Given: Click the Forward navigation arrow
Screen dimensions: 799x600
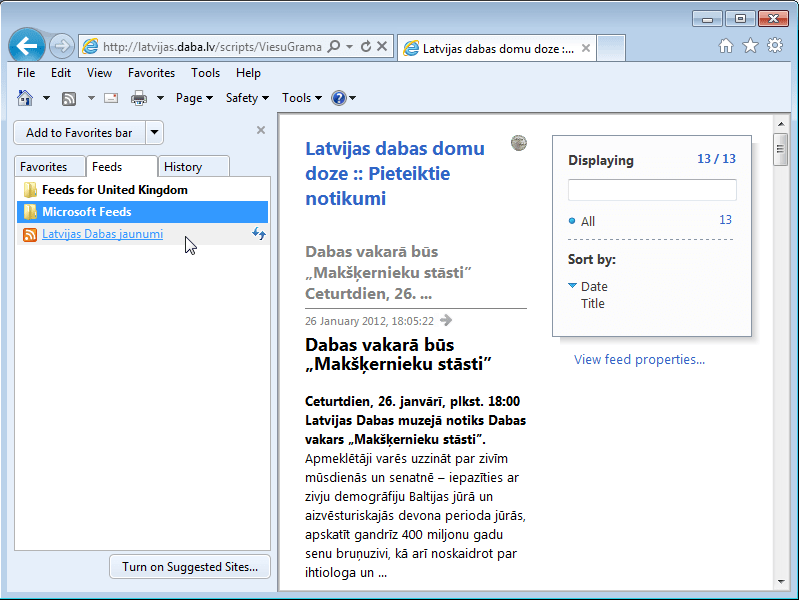Looking at the screenshot, I should pyautogui.click(x=62, y=46).
